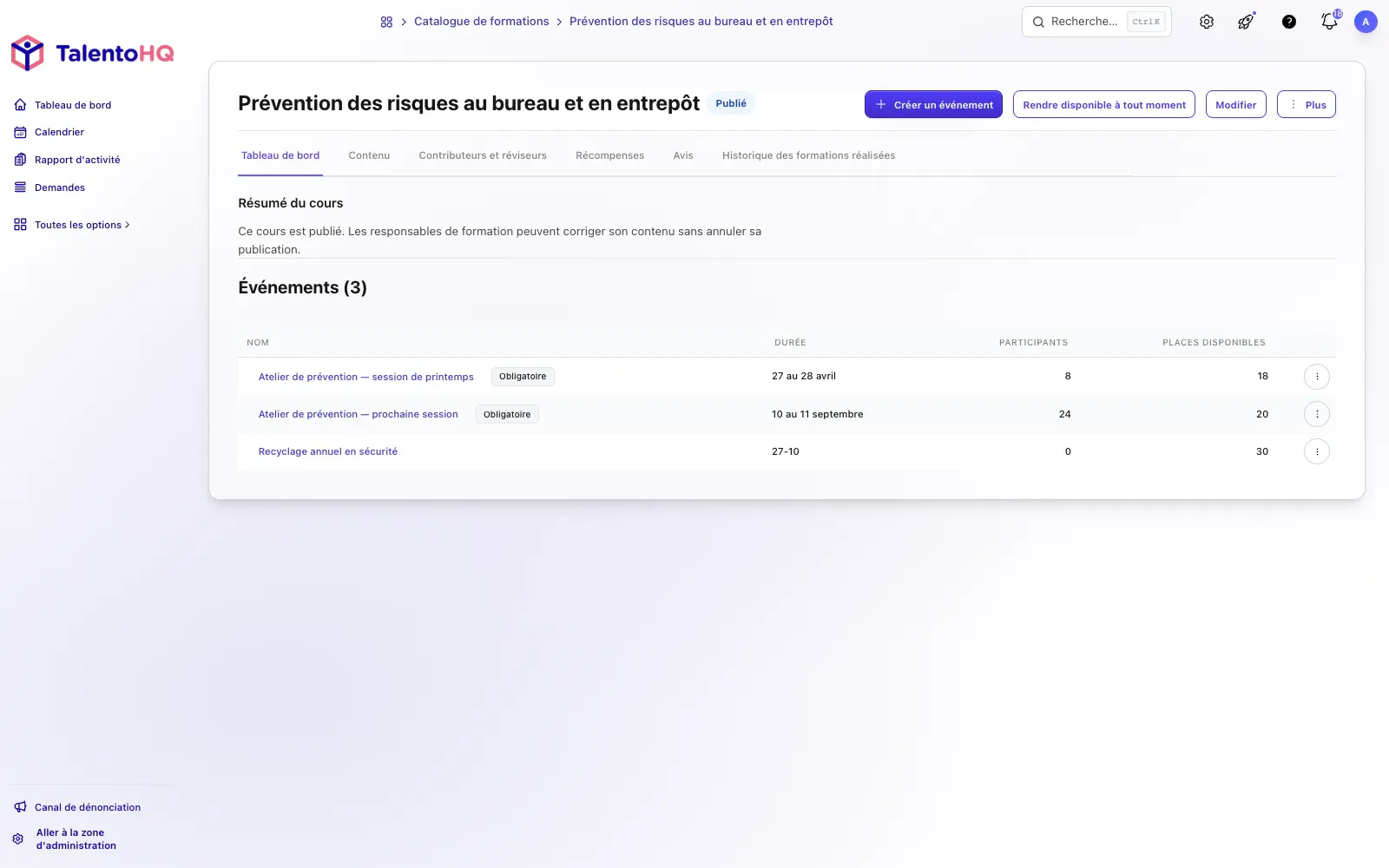Viewport: 1389px width, 868px height.
Task: Open Catalogue de formations breadcrumb link
Action: click(481, 22)
